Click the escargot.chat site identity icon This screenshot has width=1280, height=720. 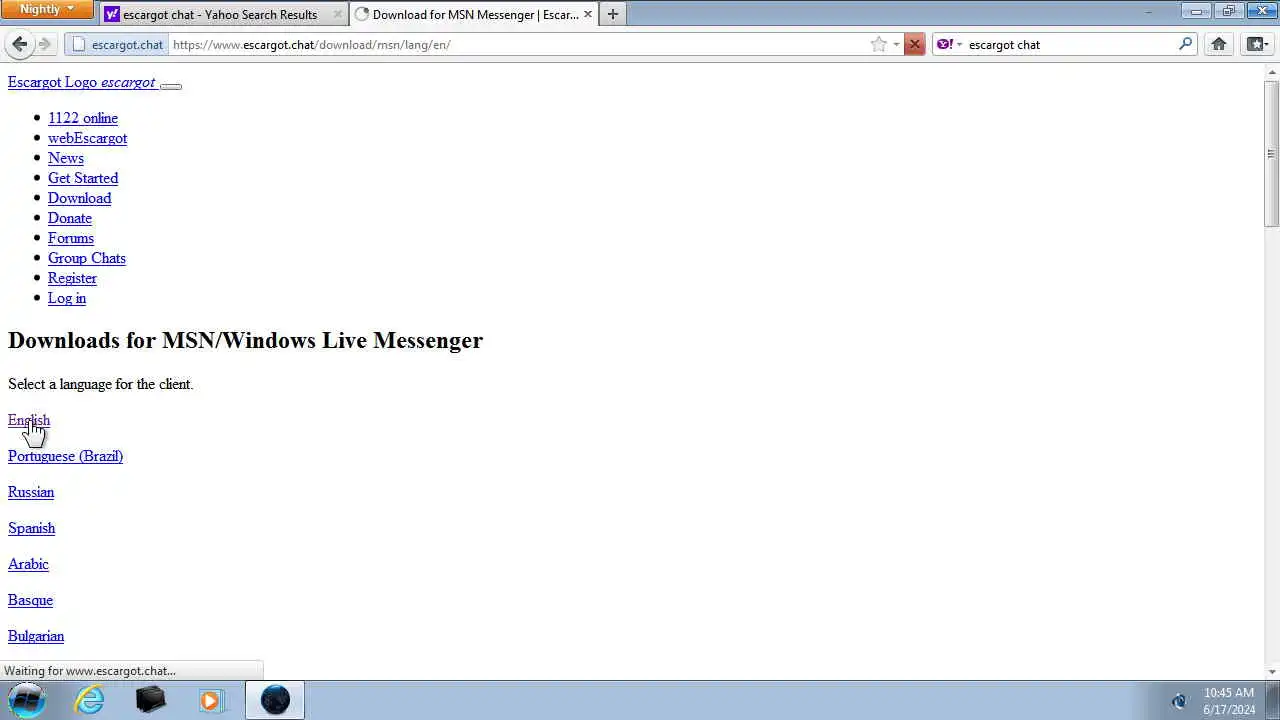click(116, 44)
